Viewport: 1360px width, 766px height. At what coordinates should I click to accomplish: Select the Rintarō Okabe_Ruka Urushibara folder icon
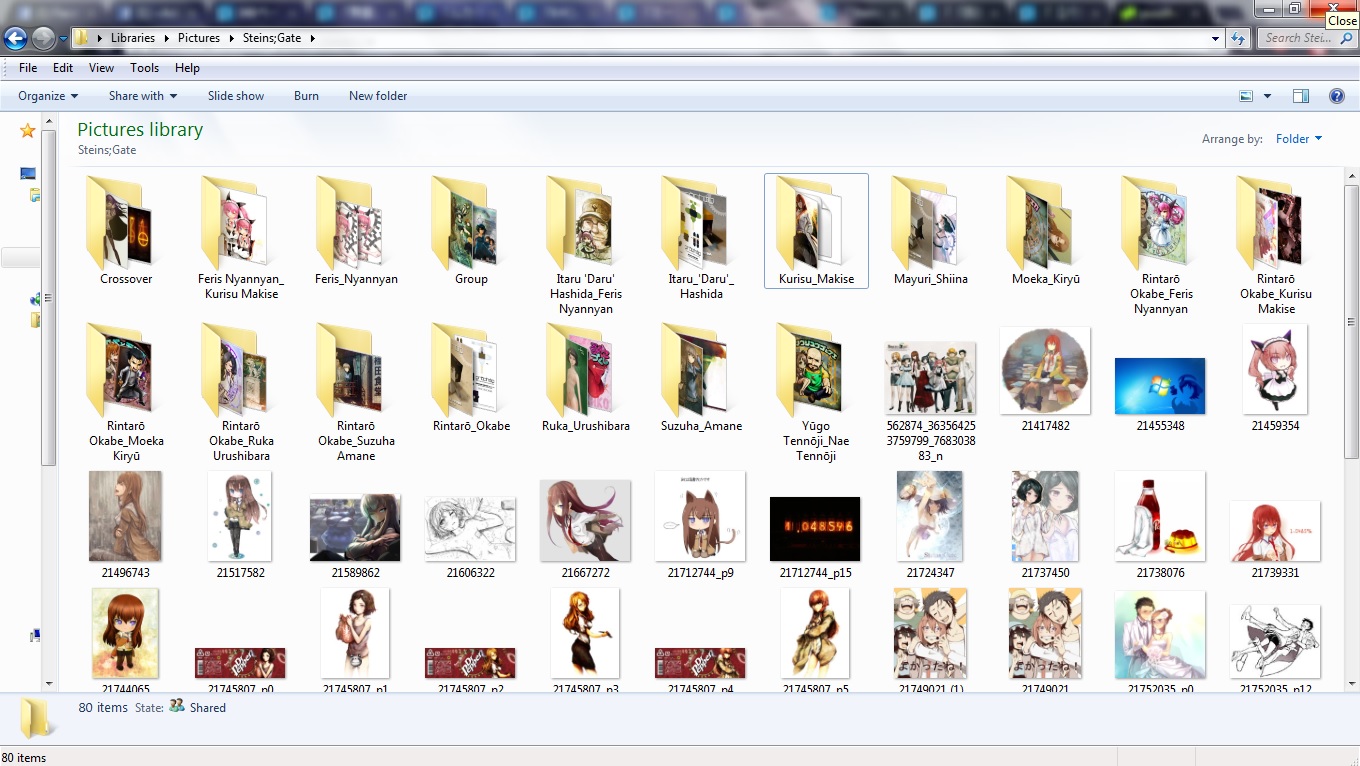[234, 369]
